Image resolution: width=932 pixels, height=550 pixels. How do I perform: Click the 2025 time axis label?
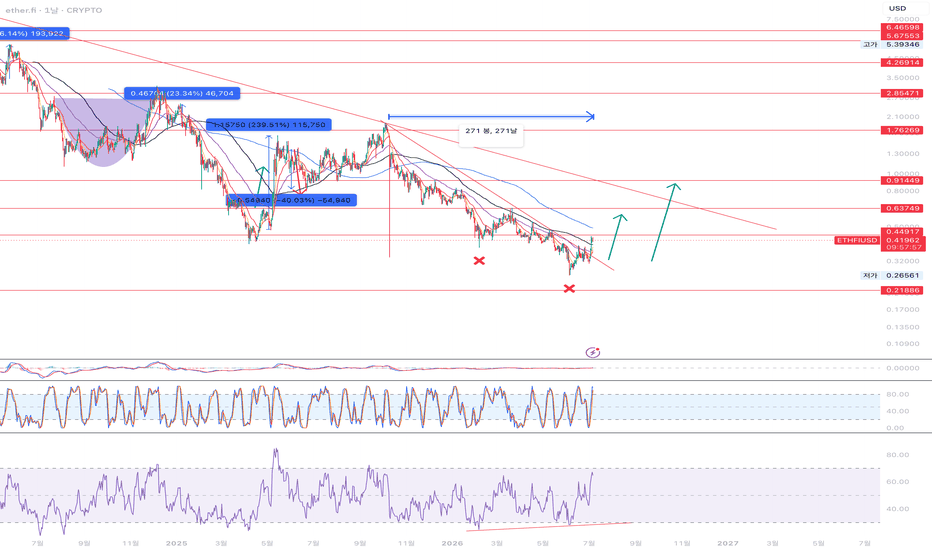click(177, 543)
